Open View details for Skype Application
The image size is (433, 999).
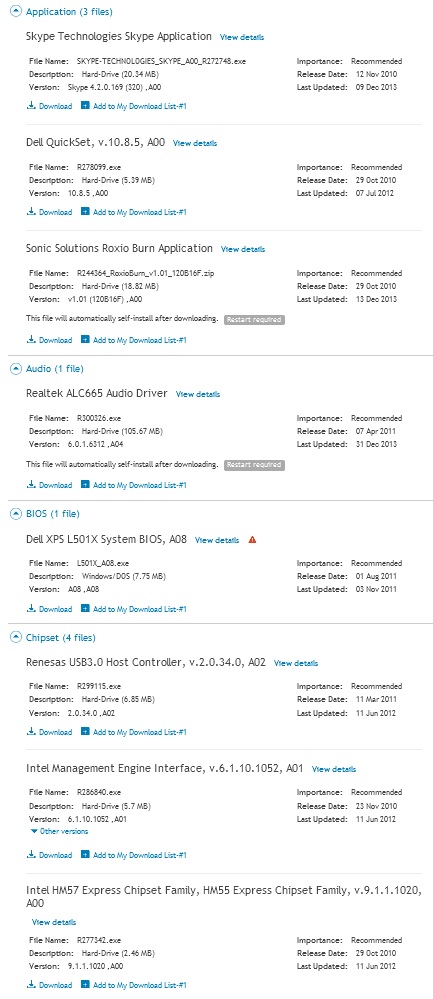tap(242, 38)
